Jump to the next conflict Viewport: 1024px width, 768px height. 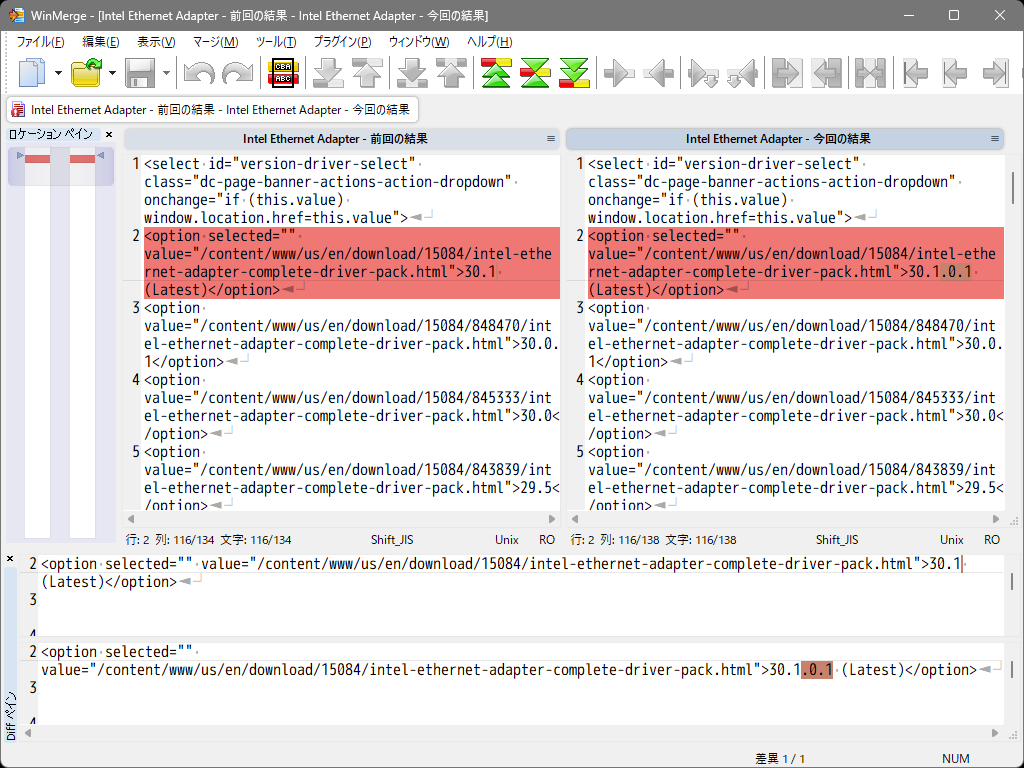pos(412,72)
